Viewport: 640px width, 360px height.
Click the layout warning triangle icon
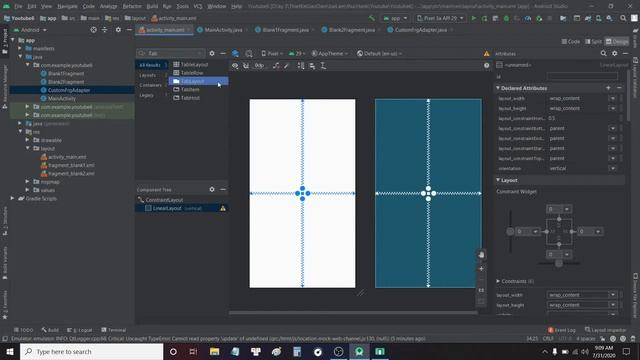click(x=487, y=53)
